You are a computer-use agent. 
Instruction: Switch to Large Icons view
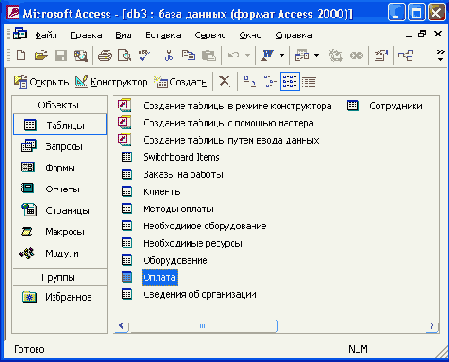(249, 81)
